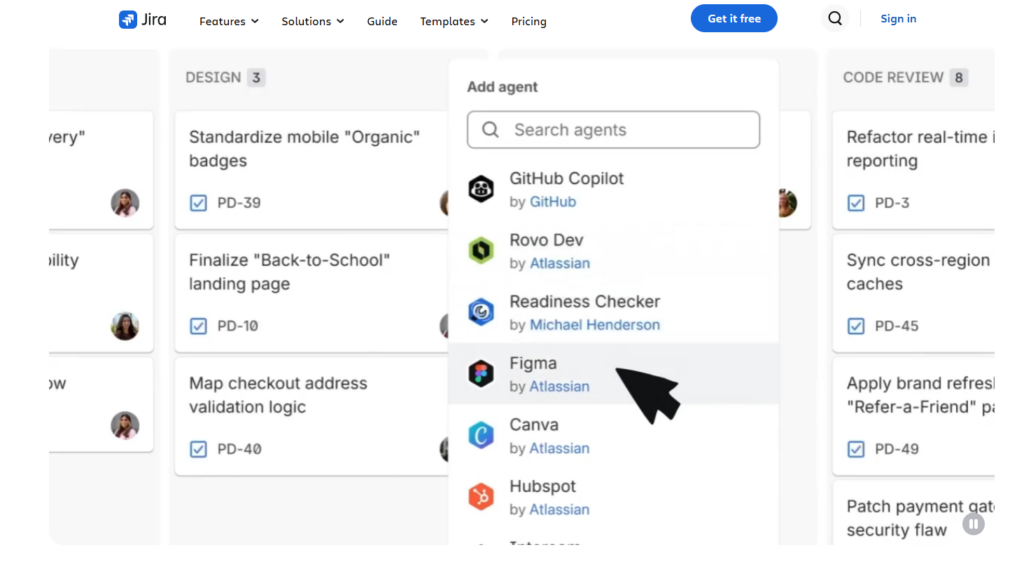Toggle the PD-3 task checkbox

[856, 203]
